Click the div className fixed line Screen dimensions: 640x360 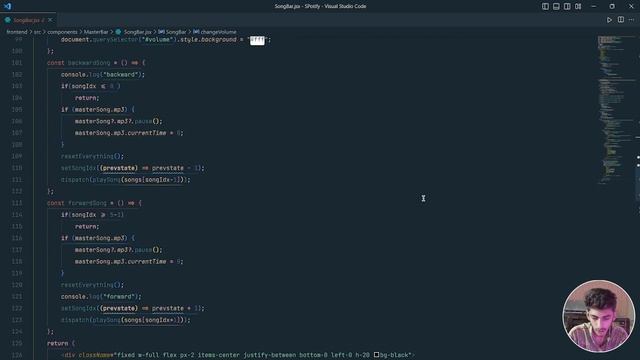[238, 355]
